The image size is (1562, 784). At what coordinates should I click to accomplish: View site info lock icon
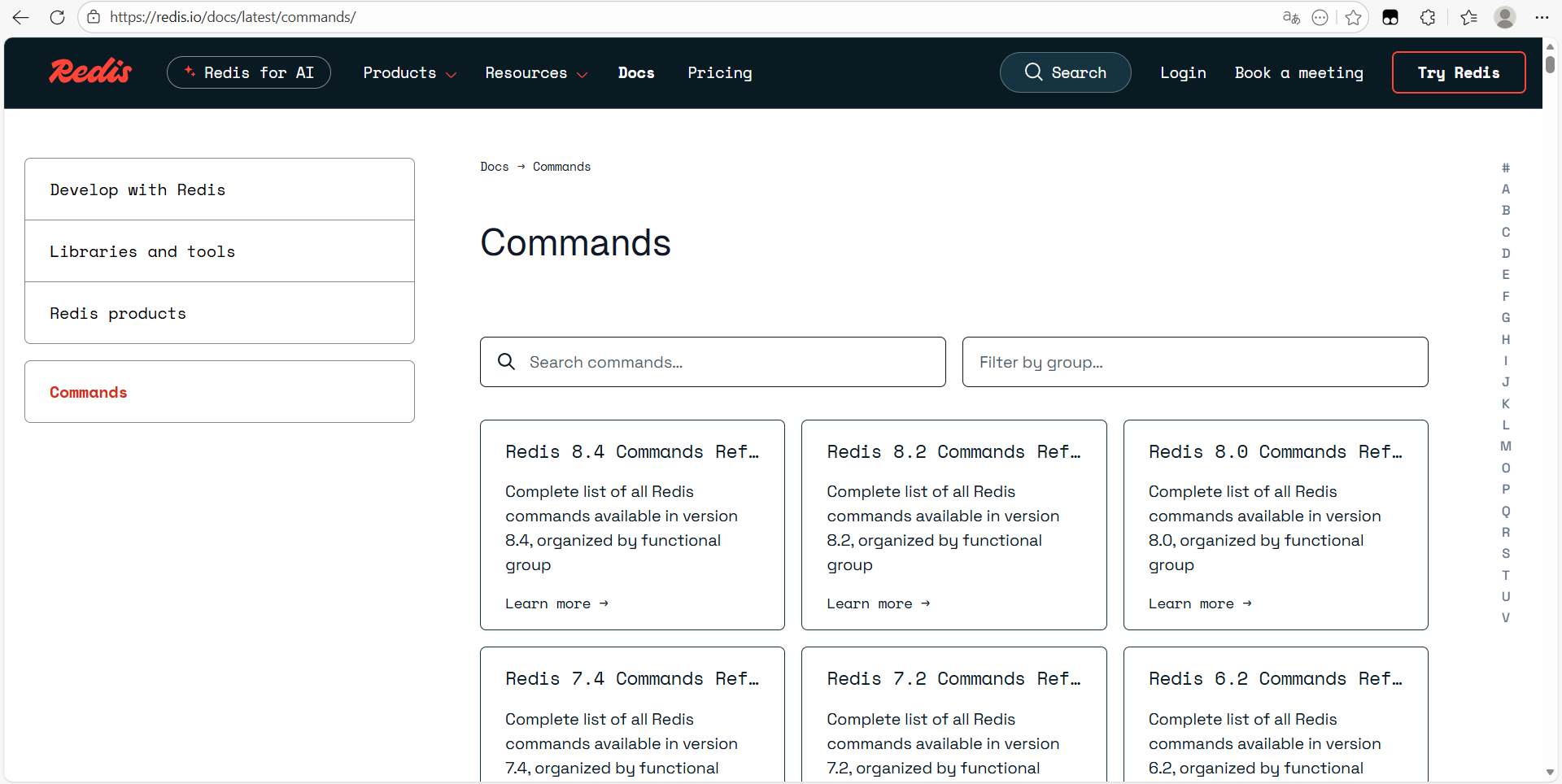(x=94, y=17)
